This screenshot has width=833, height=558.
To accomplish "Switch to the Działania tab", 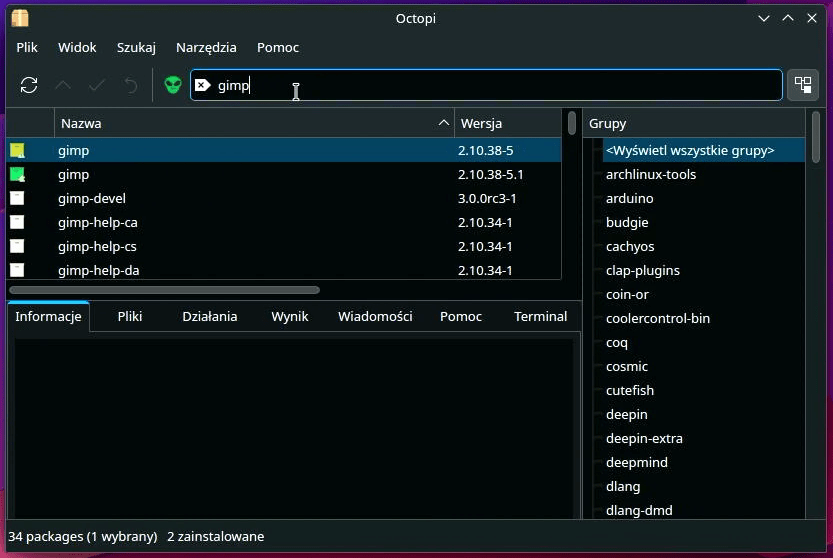I will click(x=210, y=317).
